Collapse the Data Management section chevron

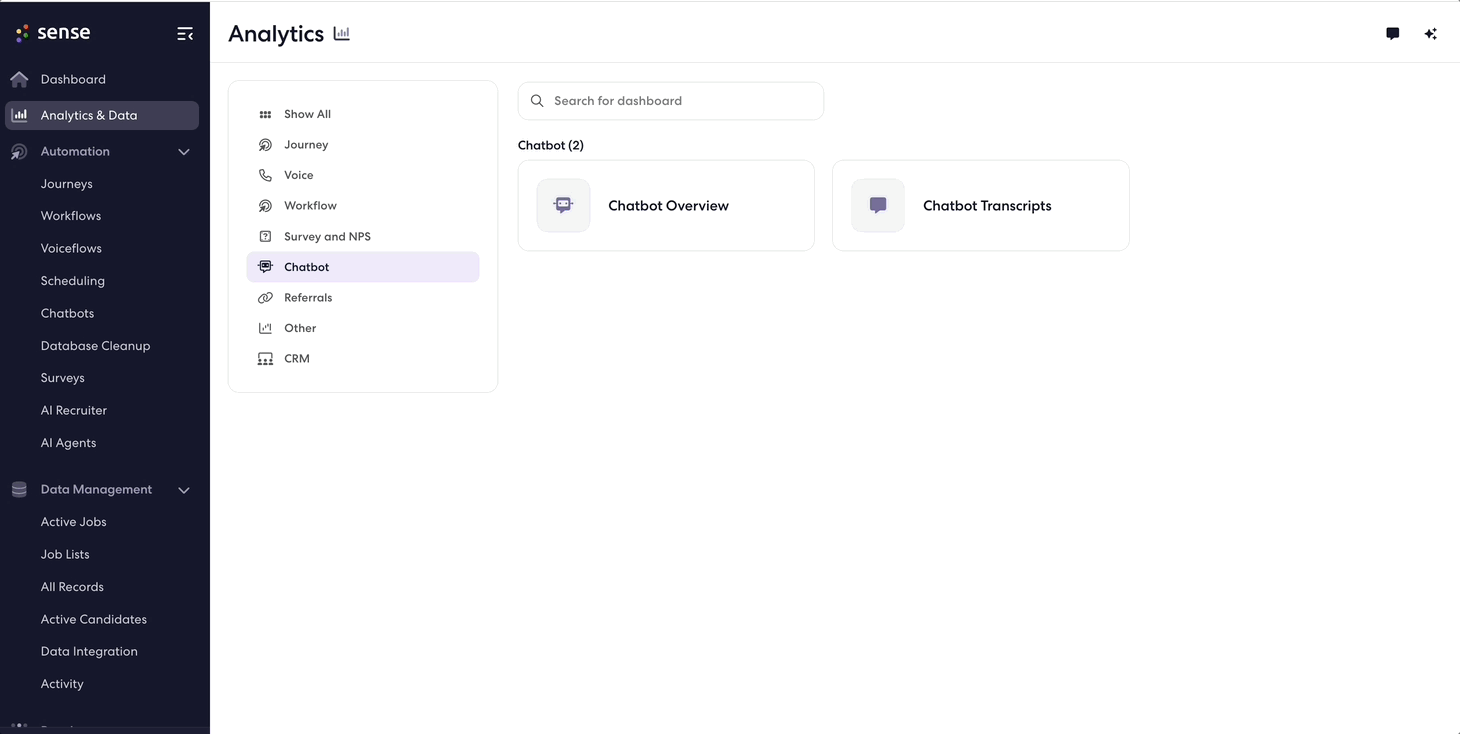click(x=184, y=490)
